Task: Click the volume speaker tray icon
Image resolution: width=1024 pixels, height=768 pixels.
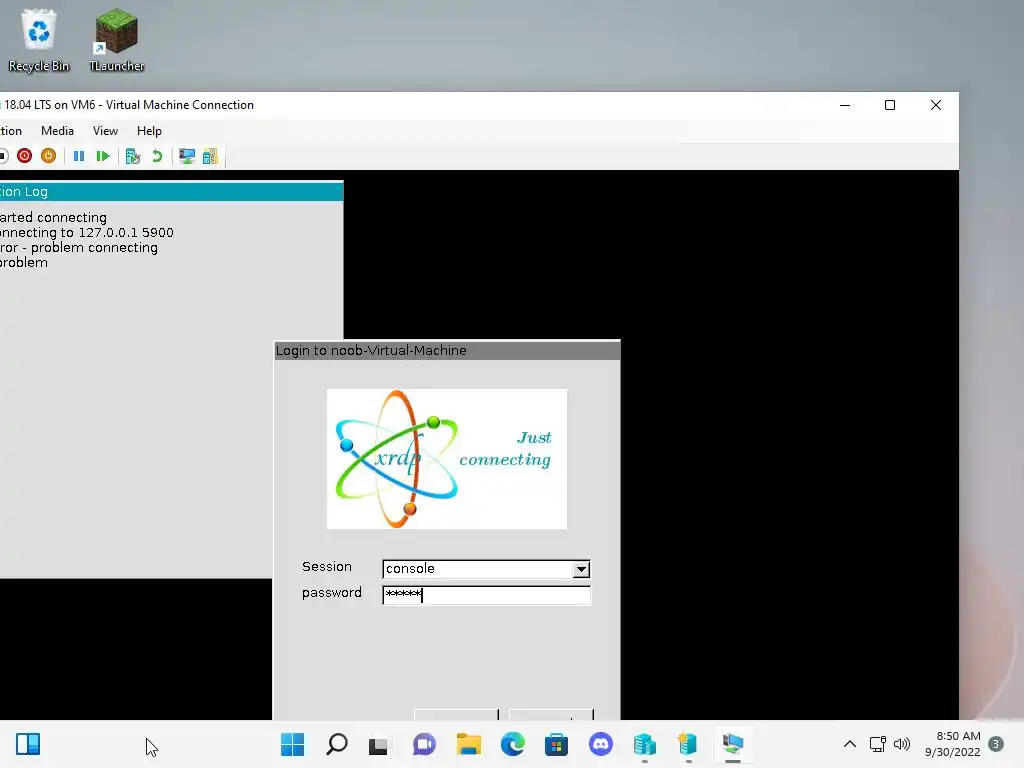Action: tap(902, 744)
